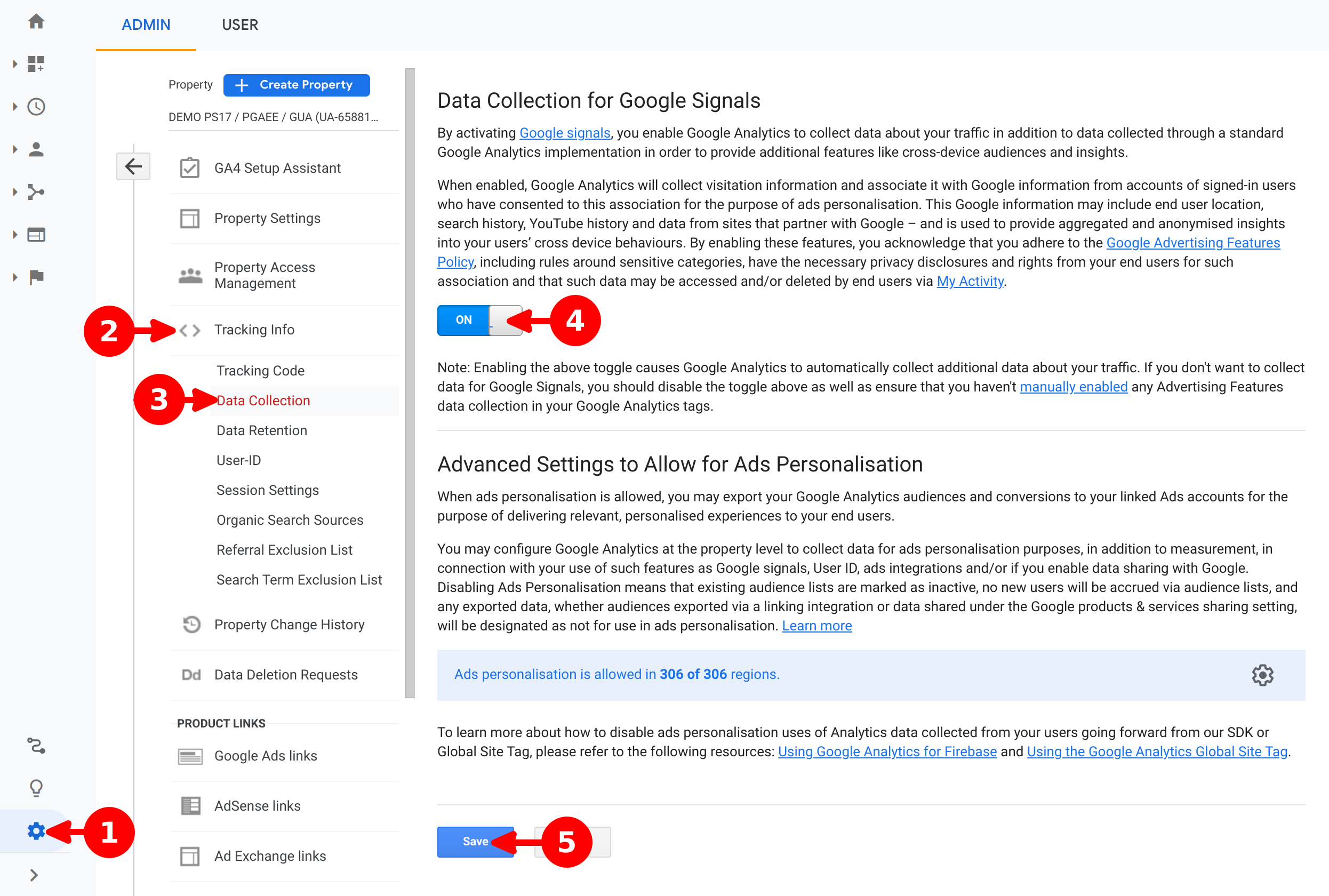The height and width of the screenshot is (896, 1329).
Task: Click the ads personalisation regions gear icon
Action: click(1262, 675)
